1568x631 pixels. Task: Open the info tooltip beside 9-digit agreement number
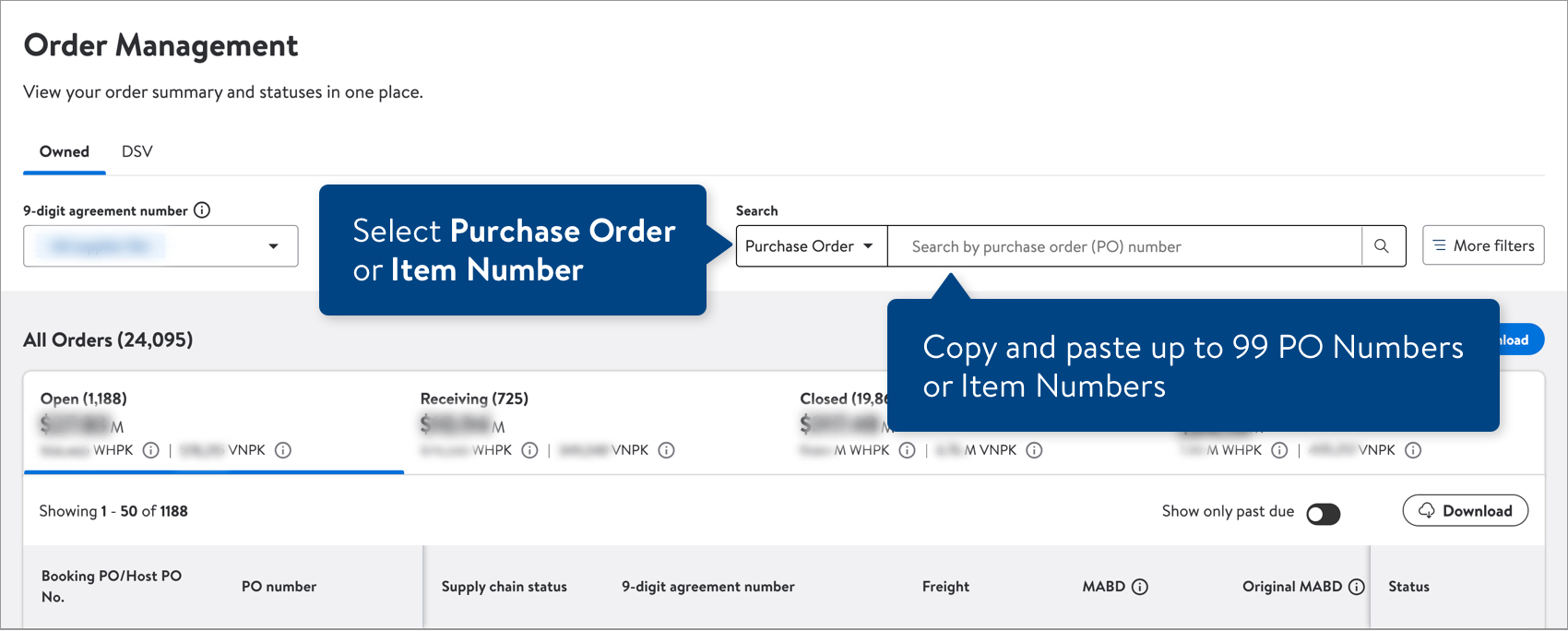pos(202,210)
